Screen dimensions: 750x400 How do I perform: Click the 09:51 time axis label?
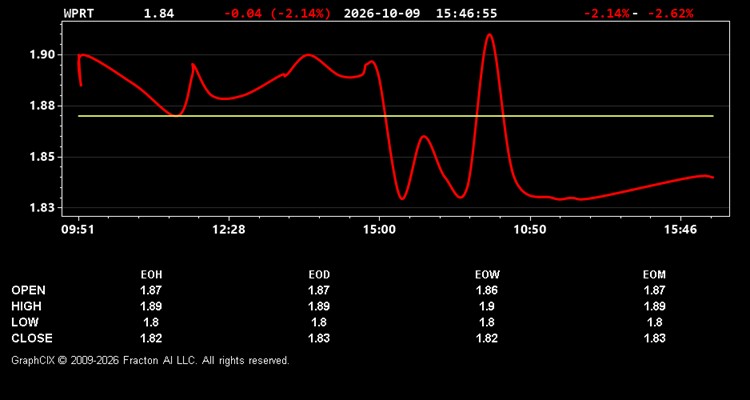coord(78,230)
